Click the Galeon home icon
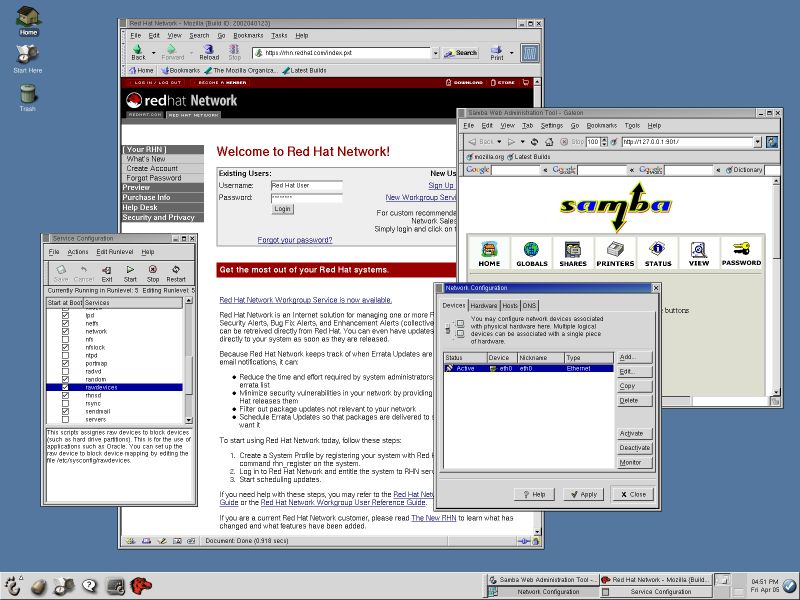800x600 pixels. pyautogui.click(x=549, y=142)
